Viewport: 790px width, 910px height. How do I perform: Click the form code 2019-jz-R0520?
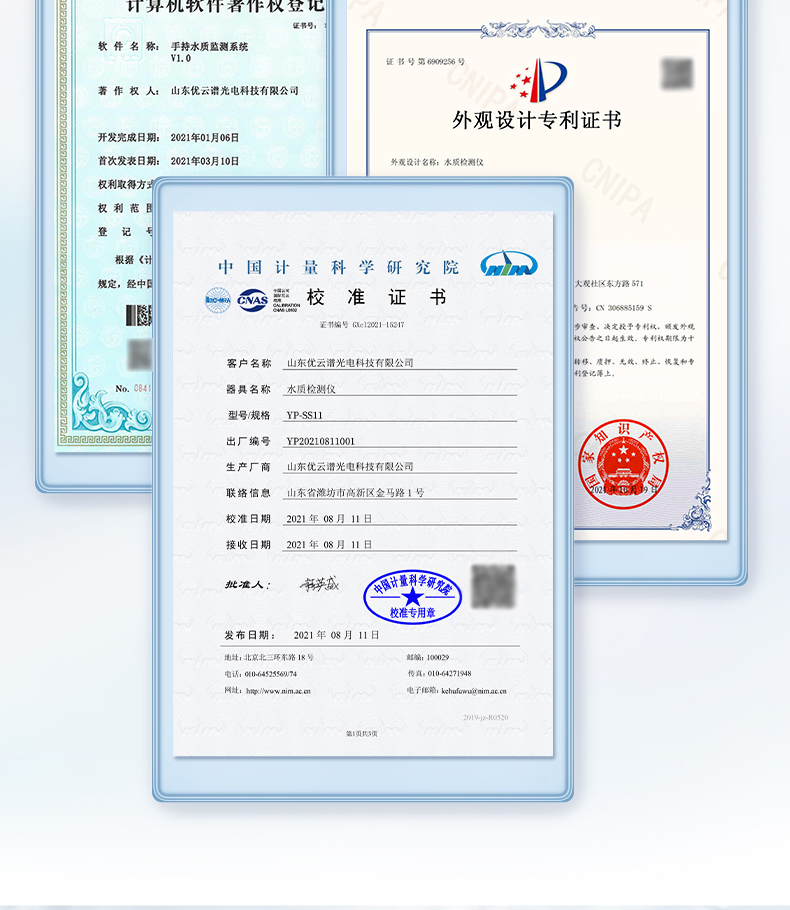tap(485, 717)
